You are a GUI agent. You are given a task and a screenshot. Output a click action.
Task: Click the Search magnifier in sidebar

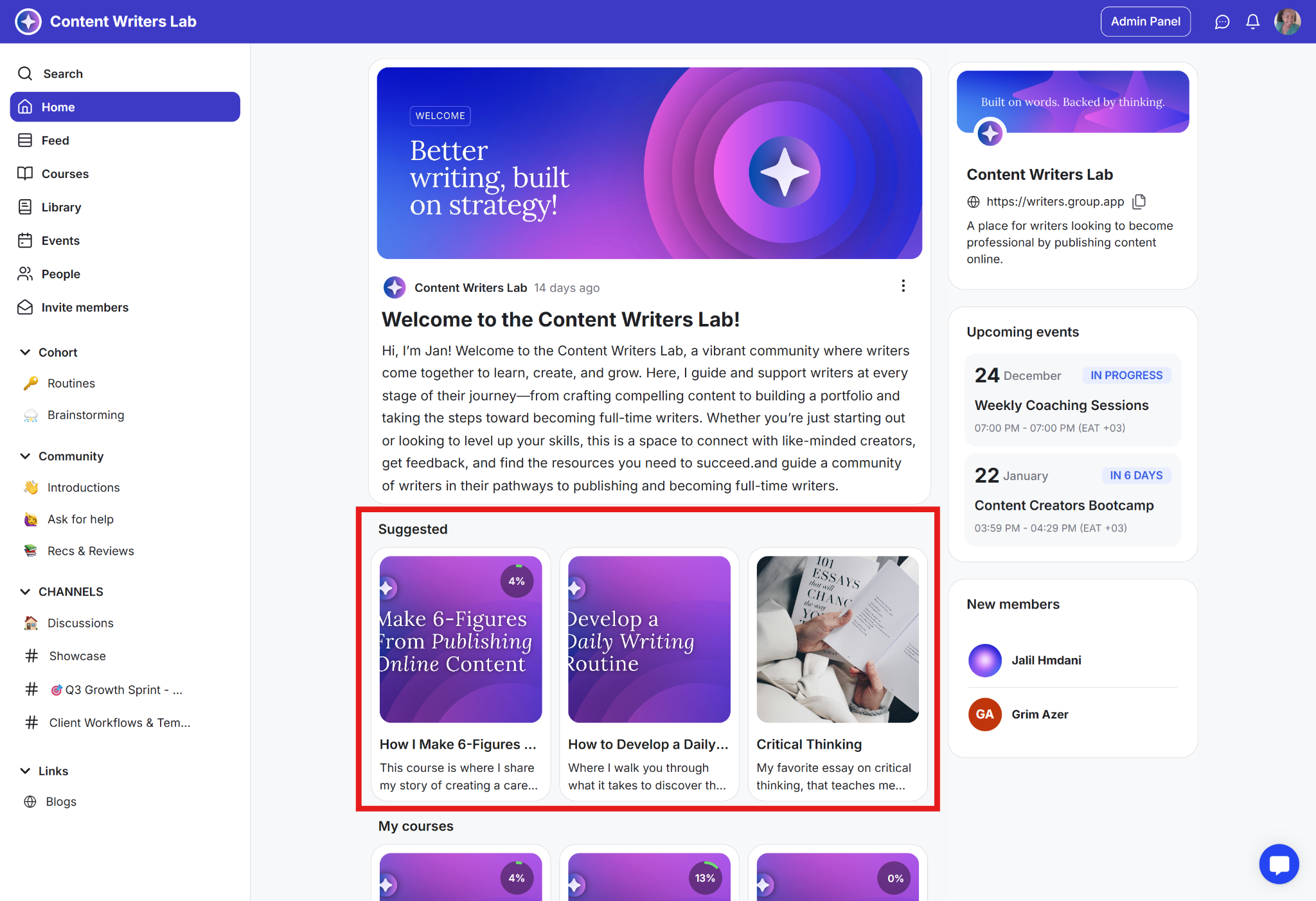coord(25,74)
